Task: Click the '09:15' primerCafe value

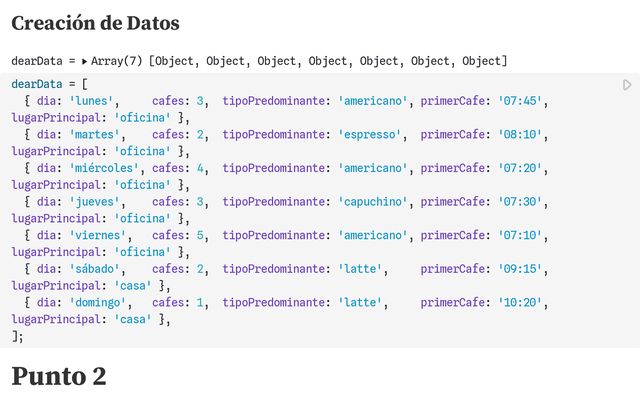Action: click(523, 269)
